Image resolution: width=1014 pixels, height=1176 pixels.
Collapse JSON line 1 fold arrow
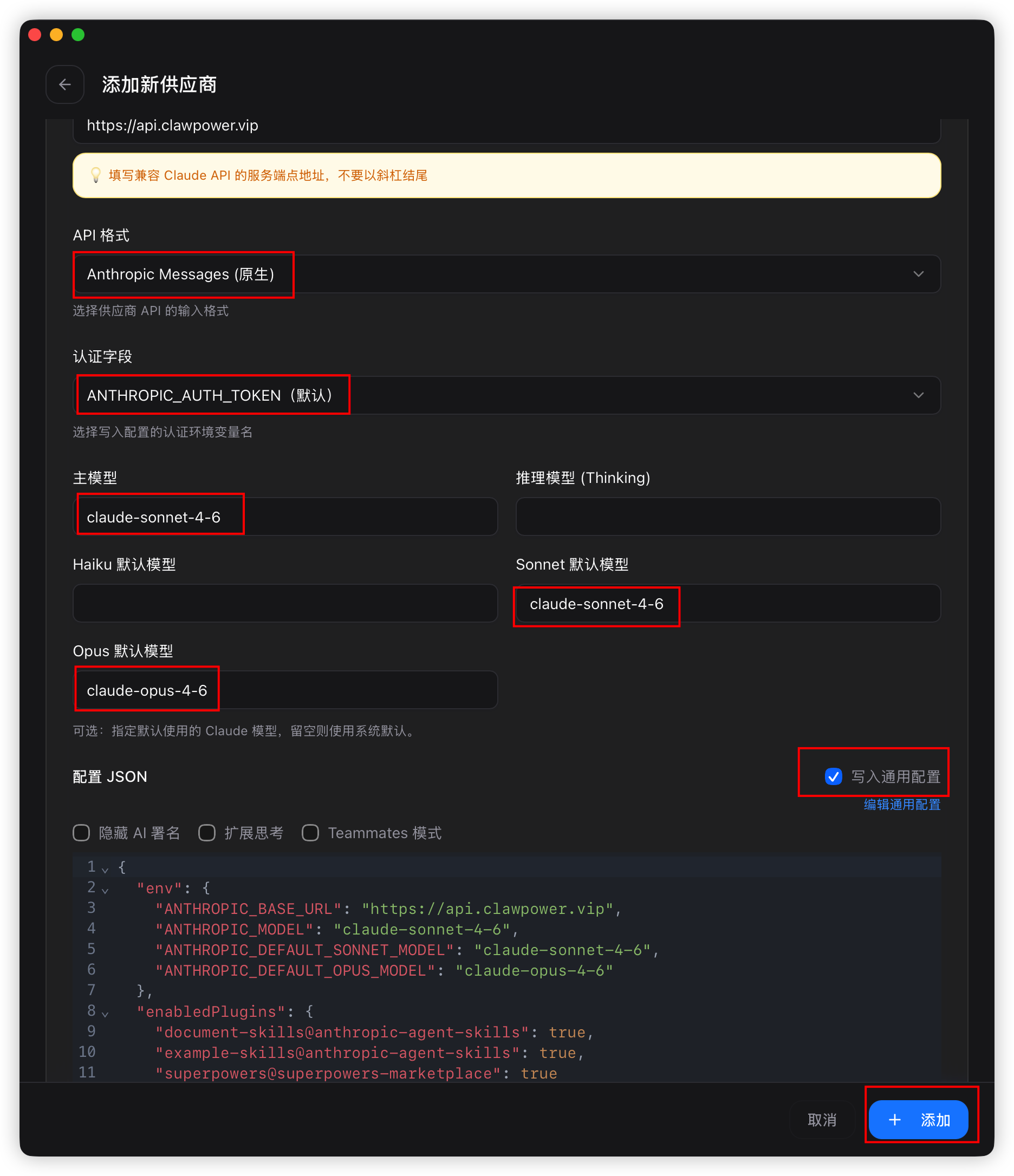(x=105, y=870)
